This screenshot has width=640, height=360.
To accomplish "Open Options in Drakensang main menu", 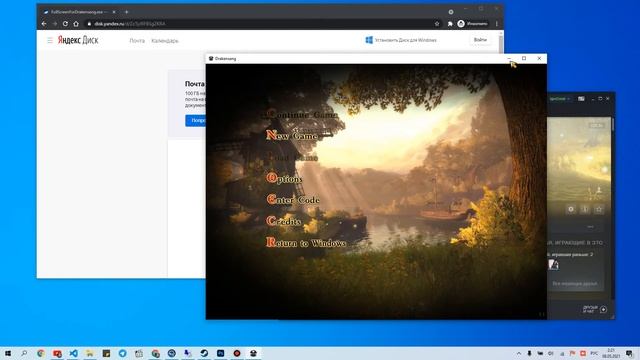I will (x=284, y=178).
